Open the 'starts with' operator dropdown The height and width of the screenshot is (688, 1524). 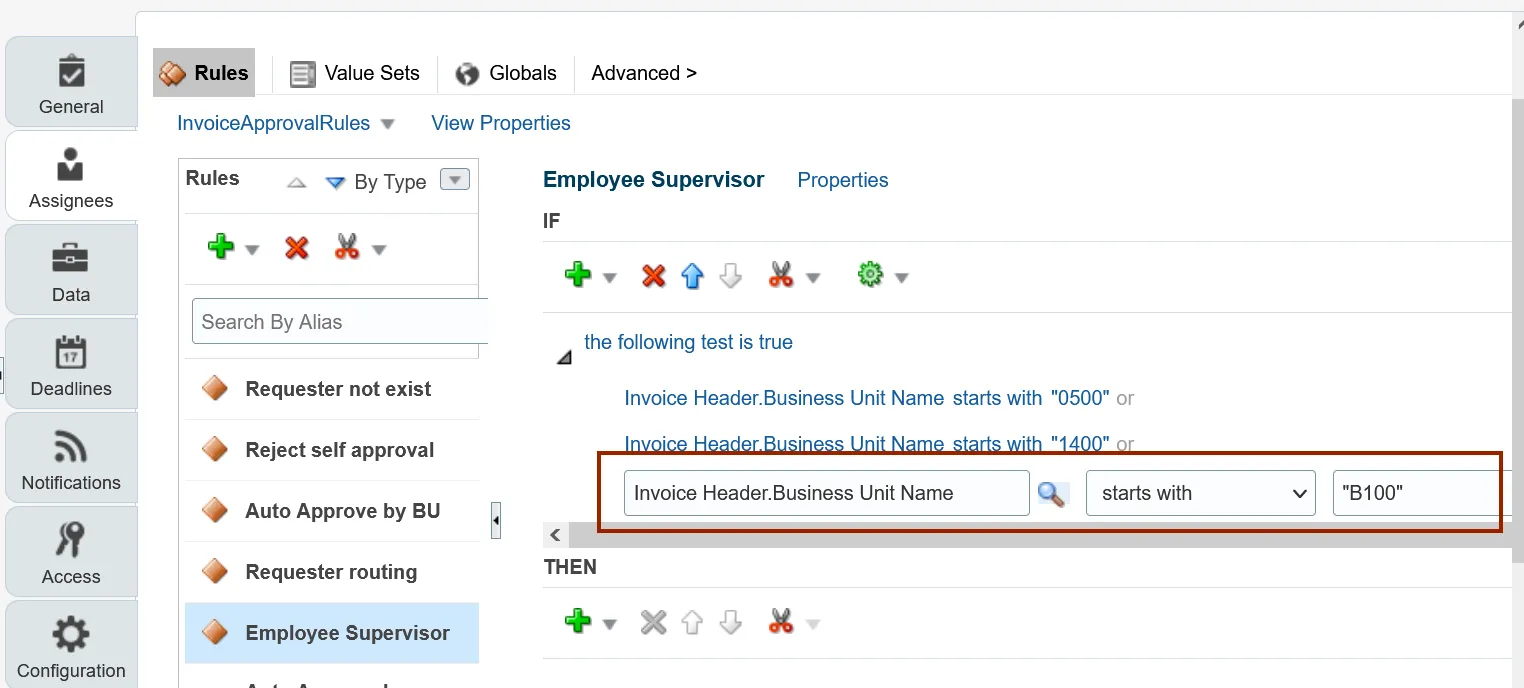pos(1200,494)
